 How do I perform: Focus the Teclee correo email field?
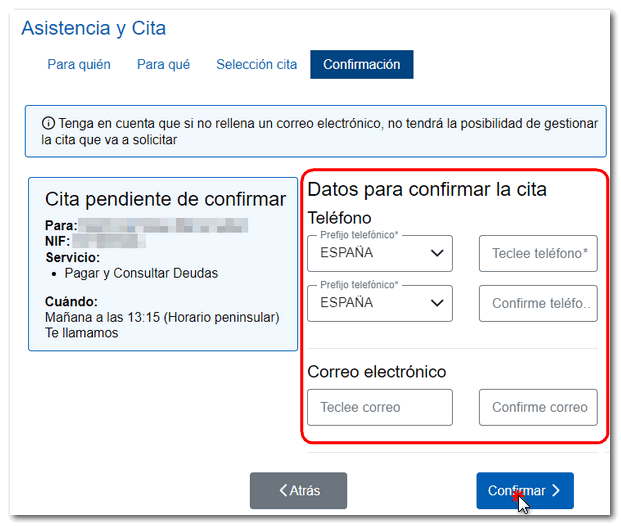click(x=380, y=408)
